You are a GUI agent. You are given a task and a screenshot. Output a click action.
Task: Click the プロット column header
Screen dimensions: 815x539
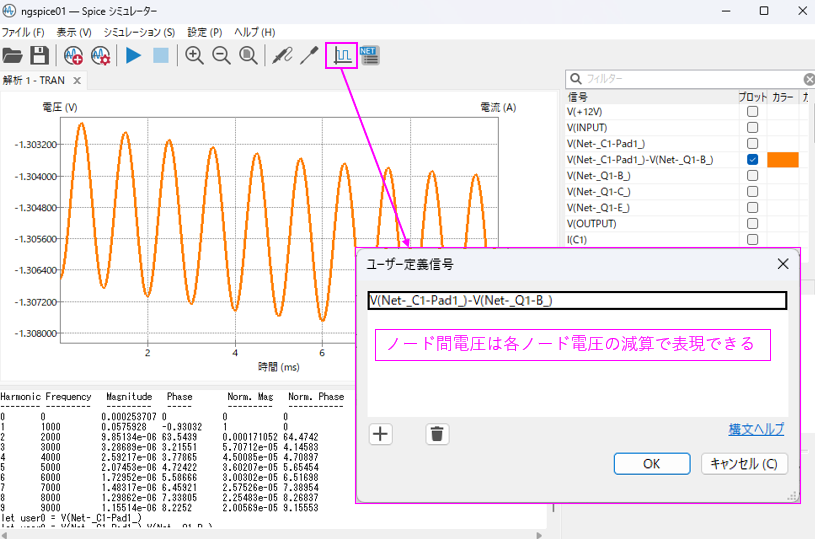752,97
